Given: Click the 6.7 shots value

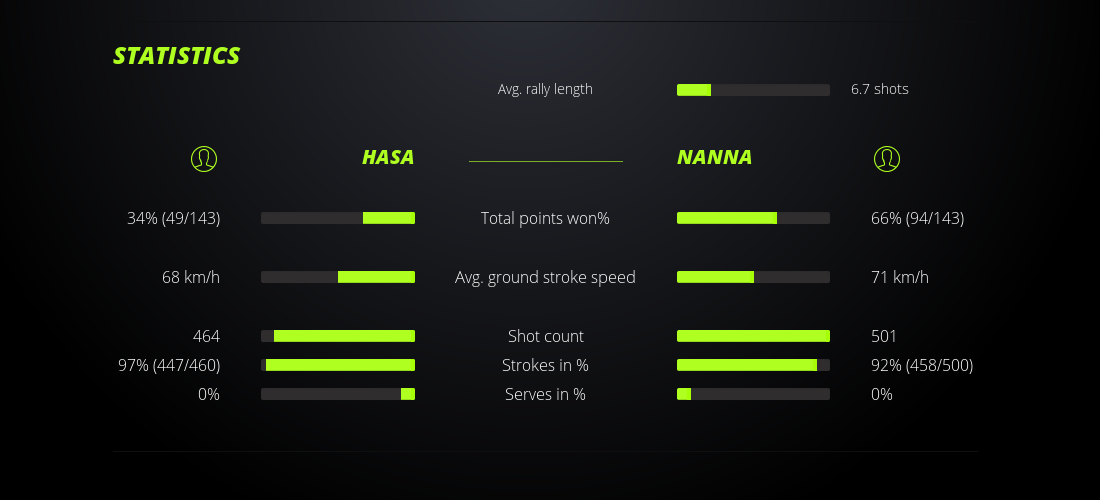Looking at the screenshot, I should point(880,89).
